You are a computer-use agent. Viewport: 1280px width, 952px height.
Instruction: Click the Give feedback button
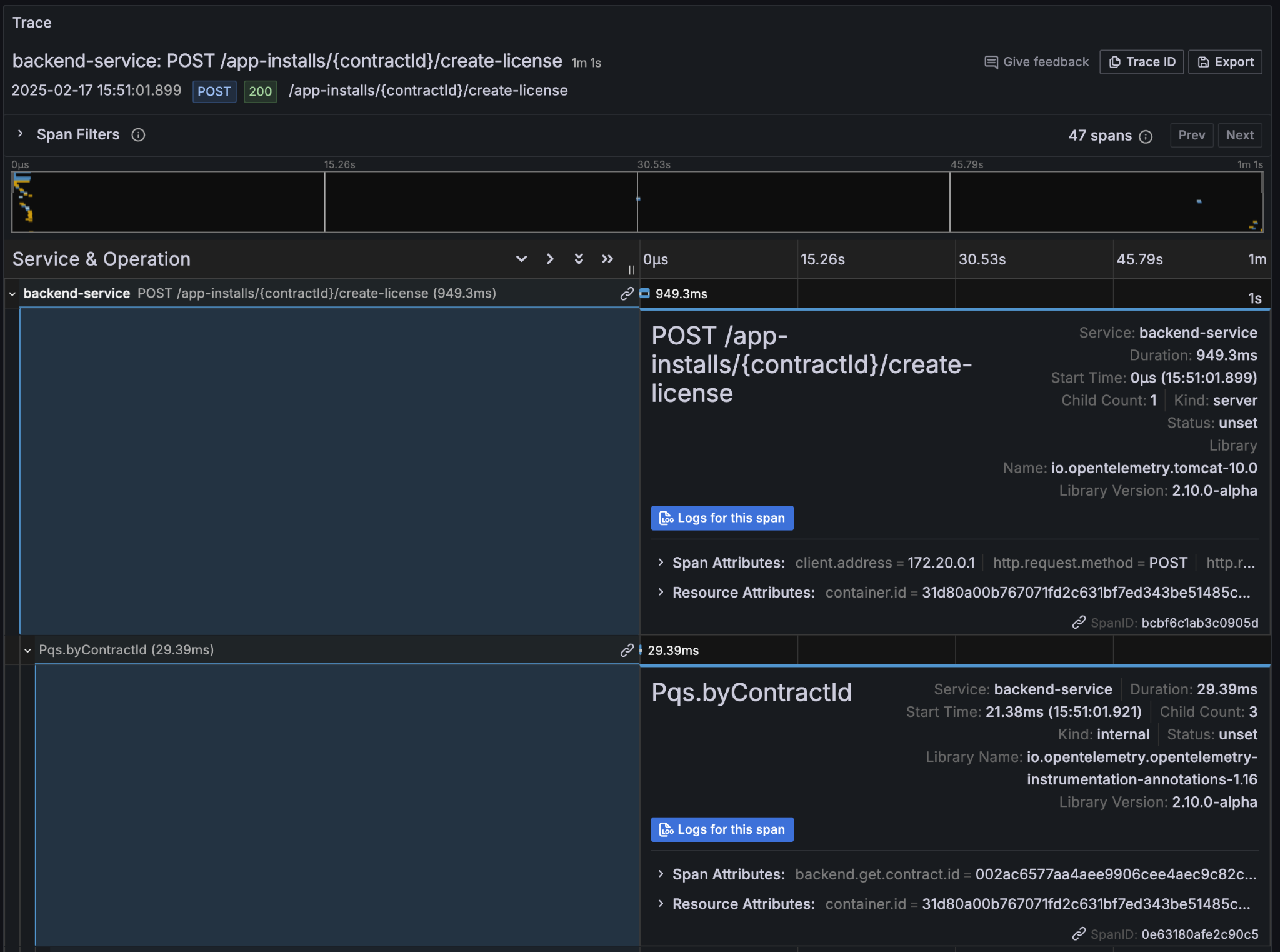coord(1036,61)
